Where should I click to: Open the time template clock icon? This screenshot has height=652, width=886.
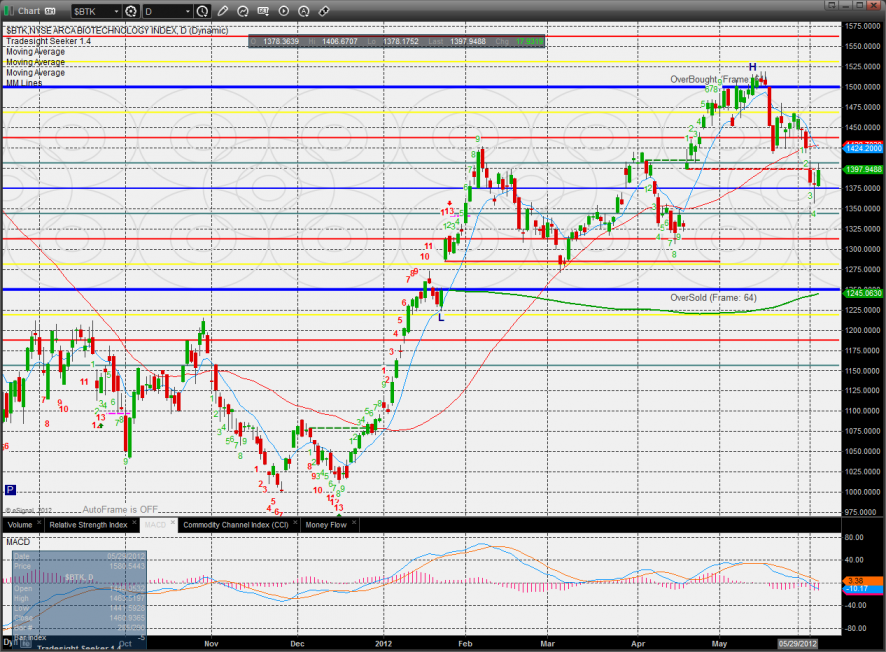[202, 11]
